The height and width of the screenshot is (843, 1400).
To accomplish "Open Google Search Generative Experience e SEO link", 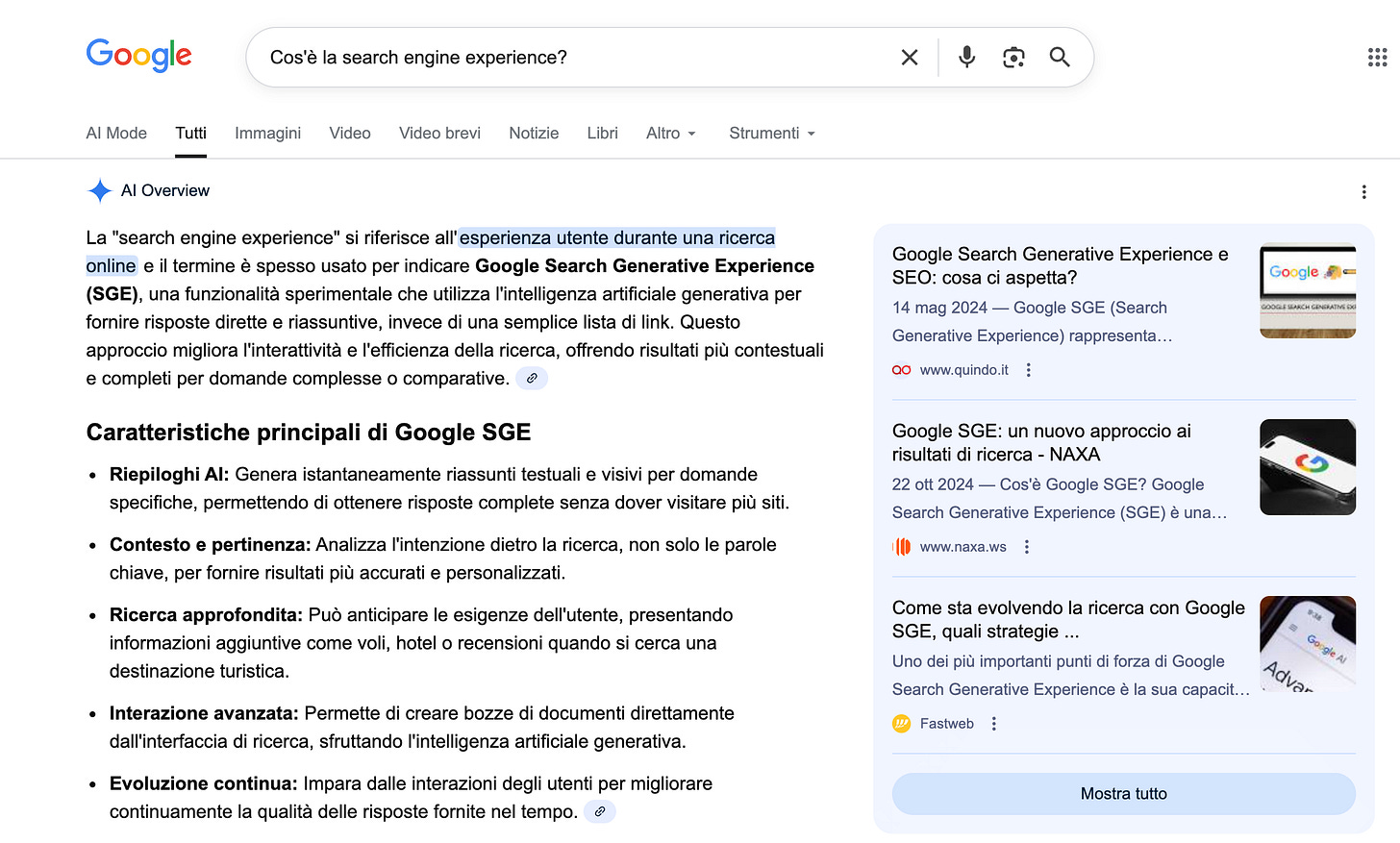I will pyautogui.click(x=1061, y=266).
